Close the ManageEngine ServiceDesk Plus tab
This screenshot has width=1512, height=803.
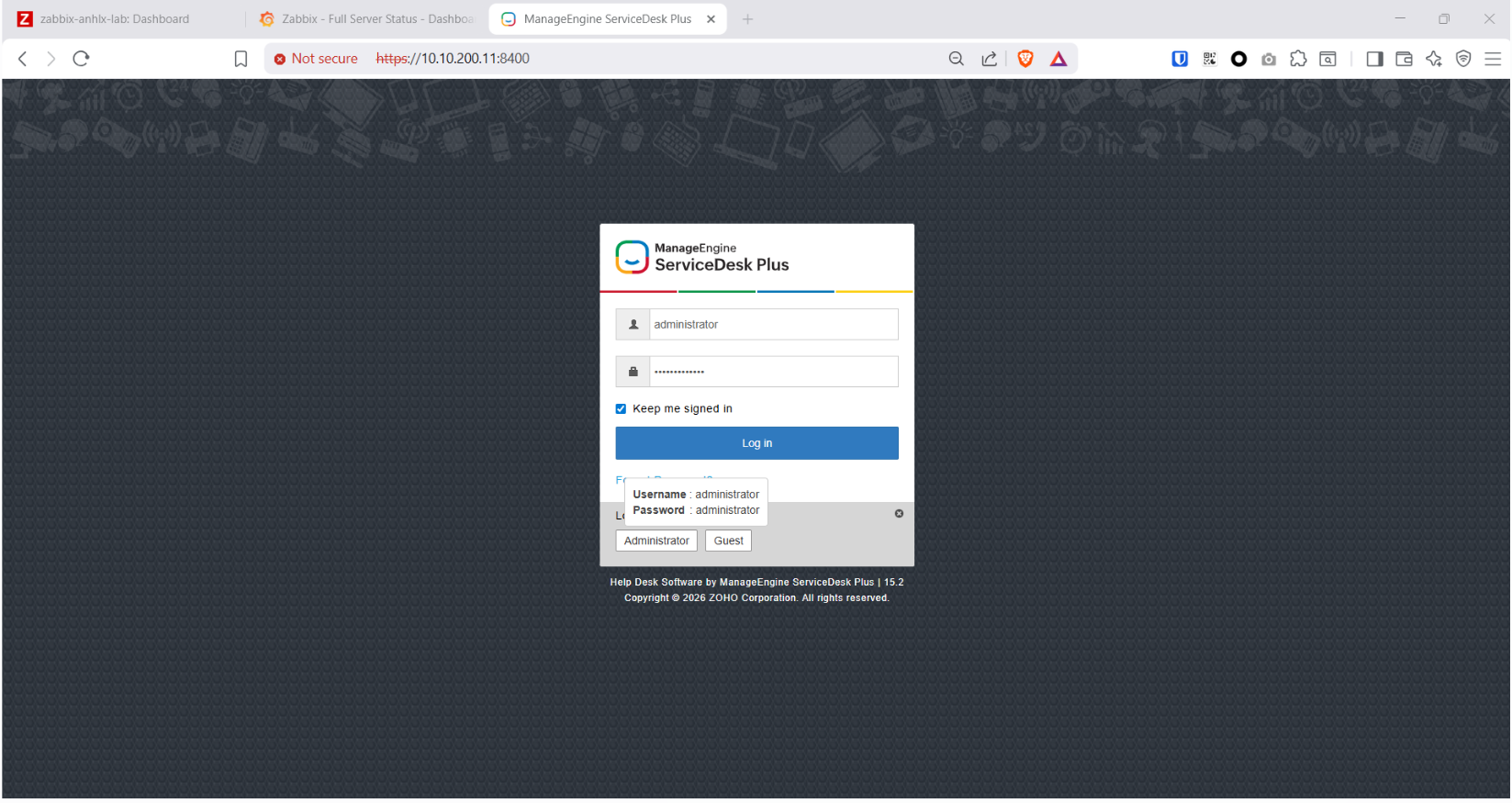coord(711,19)
